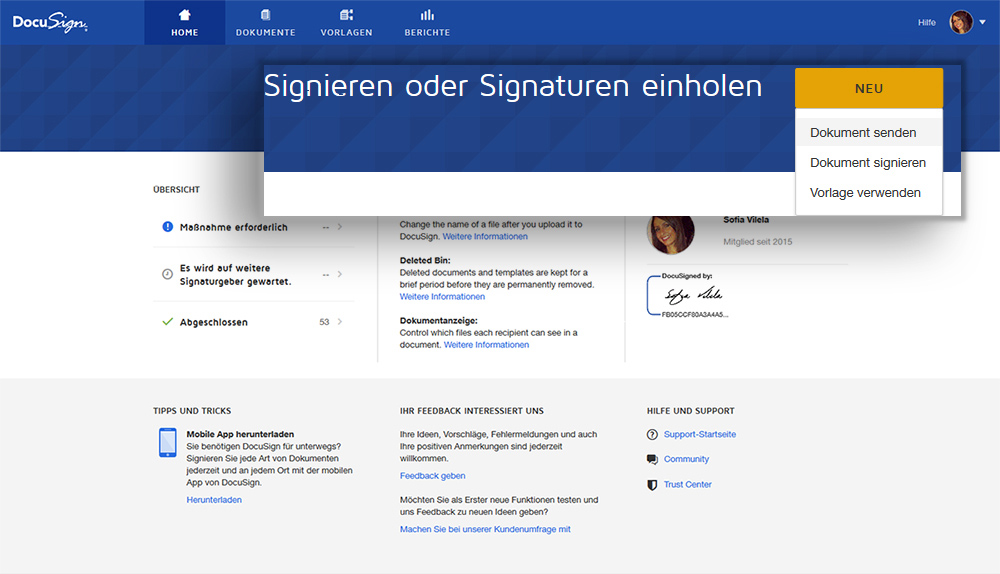Open the Feedback geben link
Image resolution: width=1000 pixels, height=574 pixels.
tap(432, 476)
